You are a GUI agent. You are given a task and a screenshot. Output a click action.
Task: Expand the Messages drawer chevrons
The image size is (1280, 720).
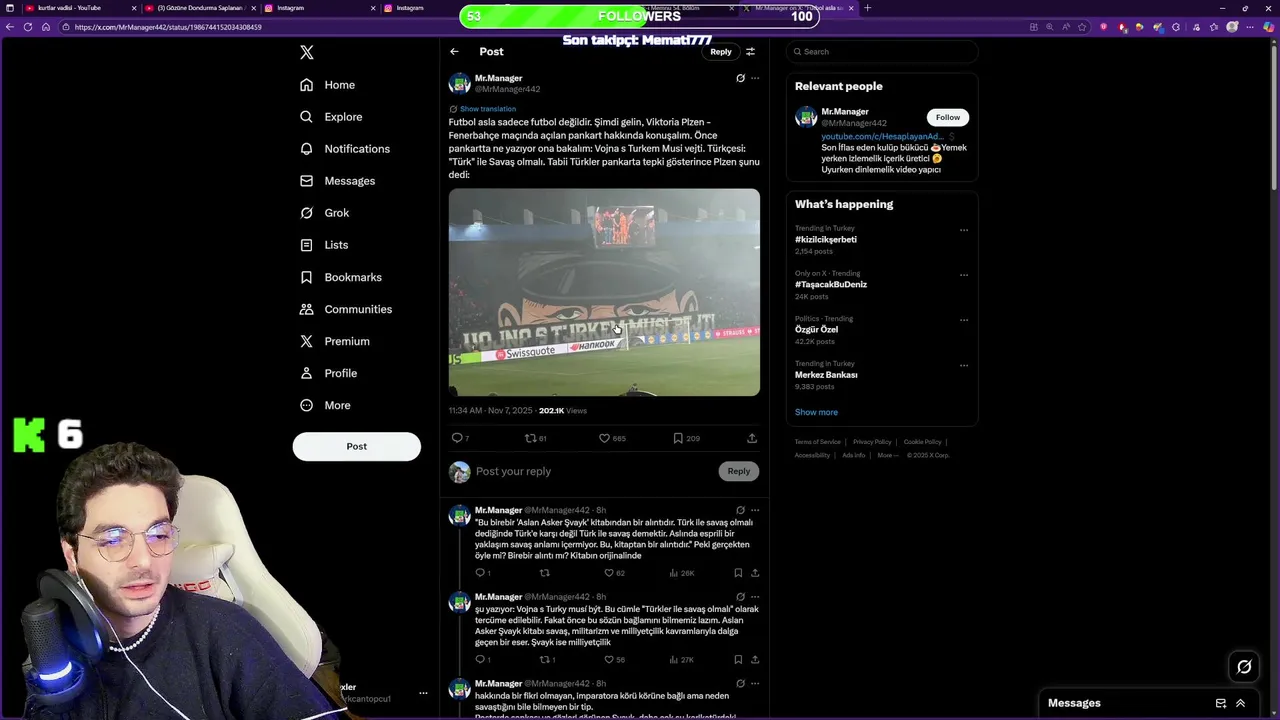[x=1241, y=703]
